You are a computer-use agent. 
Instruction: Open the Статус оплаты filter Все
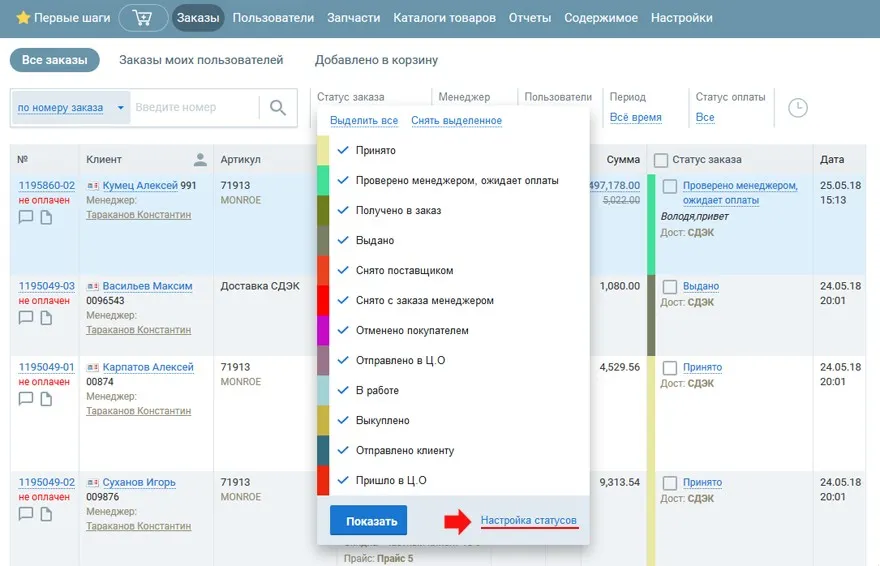point(705,118)
